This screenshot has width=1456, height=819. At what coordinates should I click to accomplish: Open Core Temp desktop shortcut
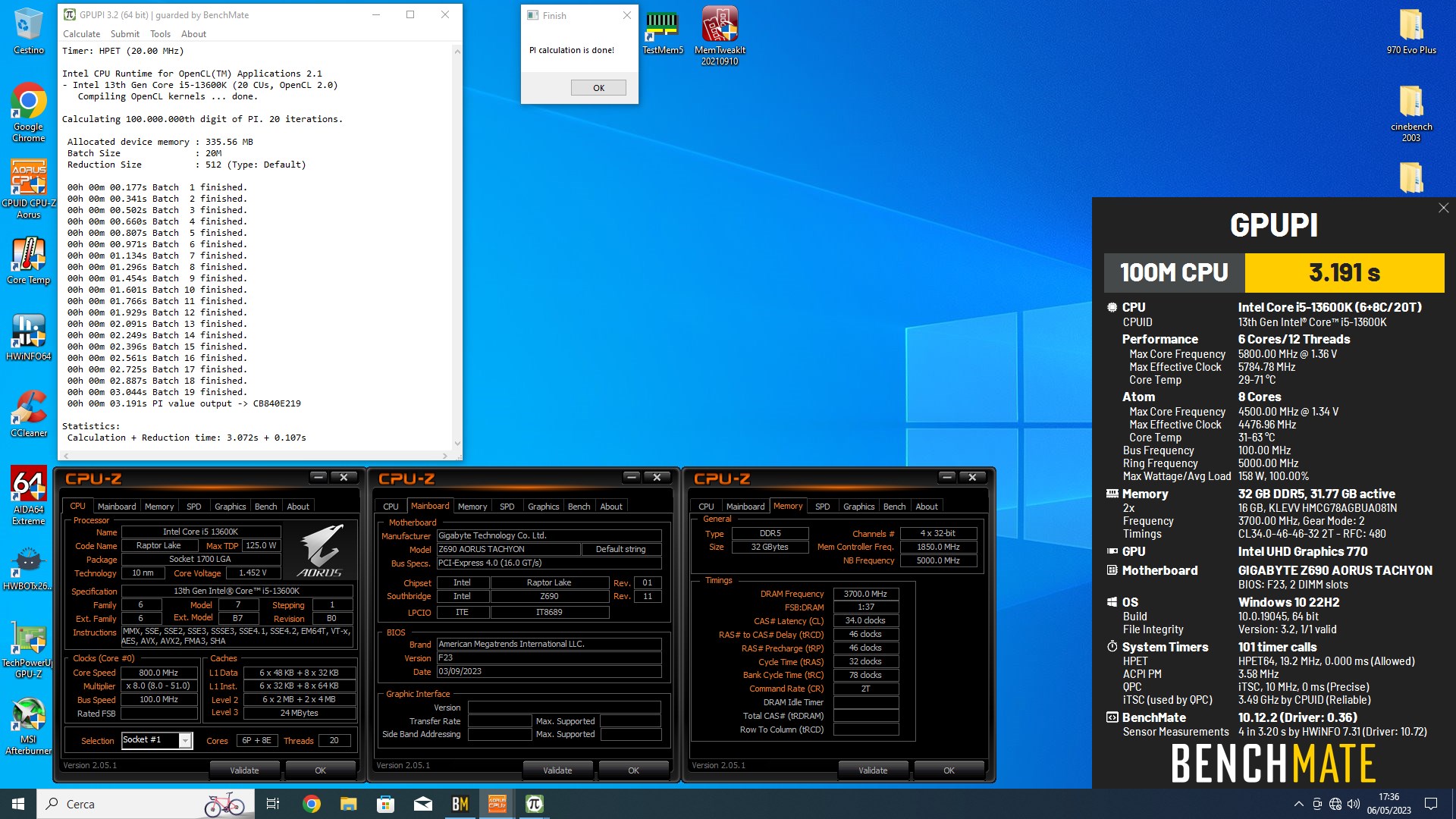click(x=29, y=261)
